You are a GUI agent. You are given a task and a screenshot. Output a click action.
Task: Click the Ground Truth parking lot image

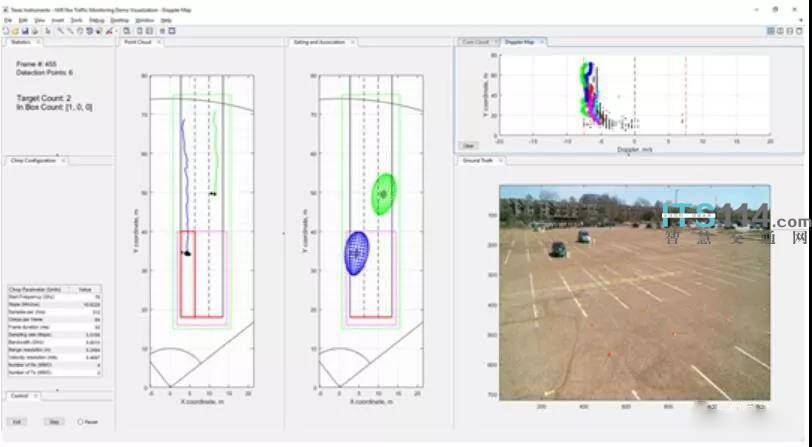tap(634, 292)
